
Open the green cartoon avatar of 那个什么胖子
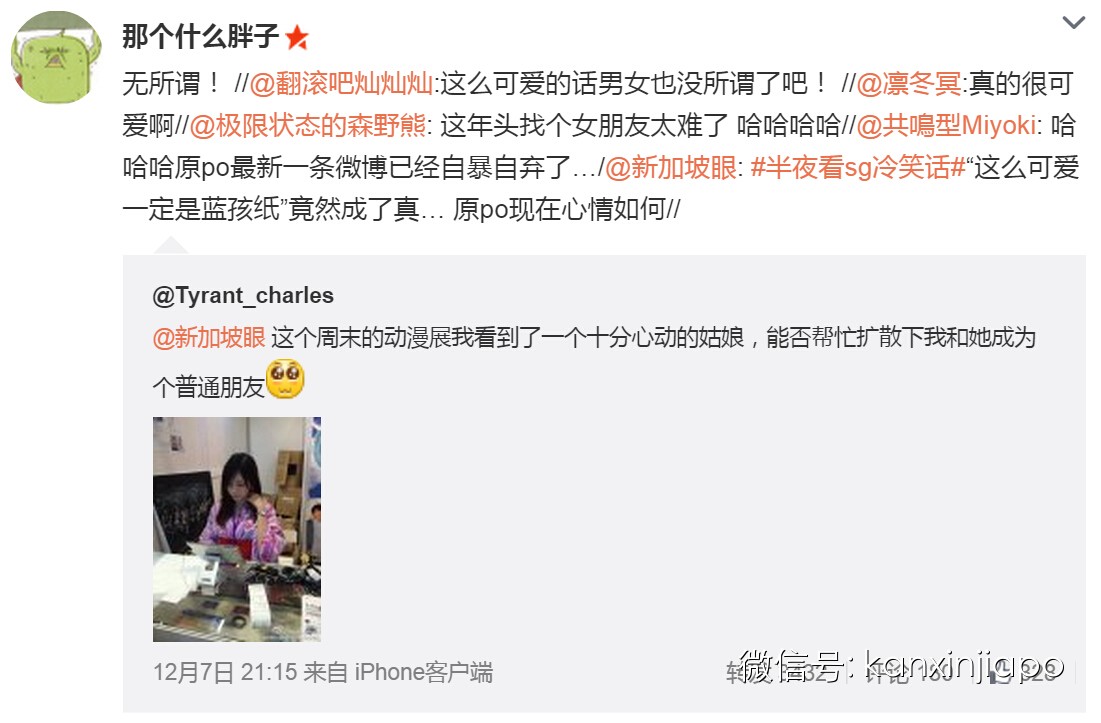click(x=55, y=57)
